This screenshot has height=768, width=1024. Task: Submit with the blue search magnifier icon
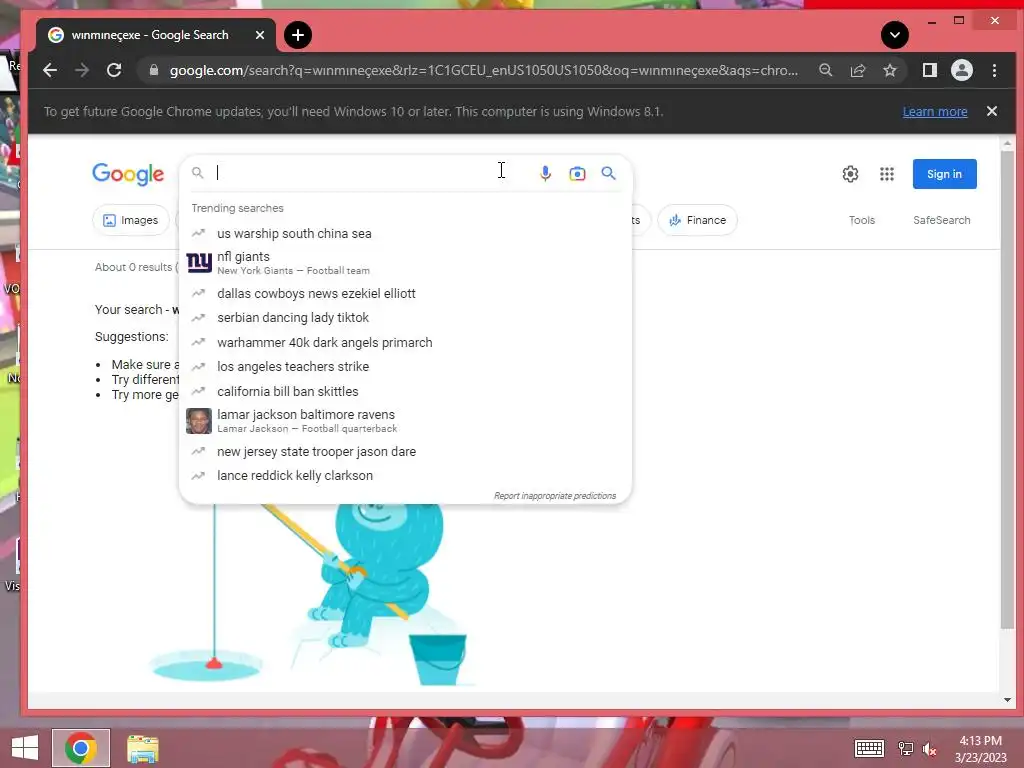point(609,173)
